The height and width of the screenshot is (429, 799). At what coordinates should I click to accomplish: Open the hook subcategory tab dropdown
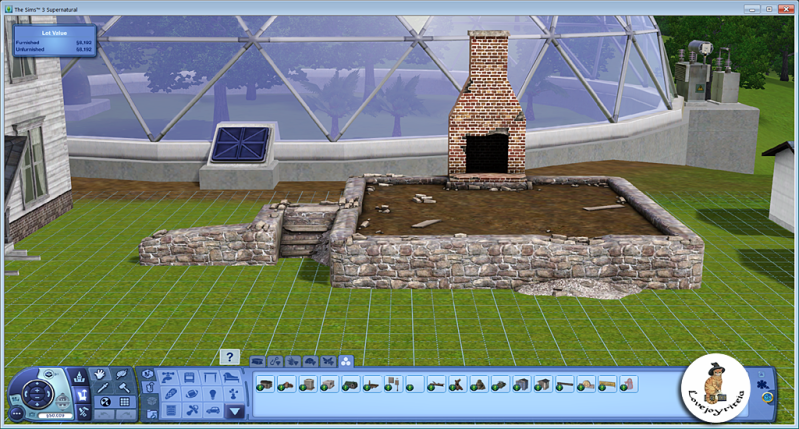[275, 361]
